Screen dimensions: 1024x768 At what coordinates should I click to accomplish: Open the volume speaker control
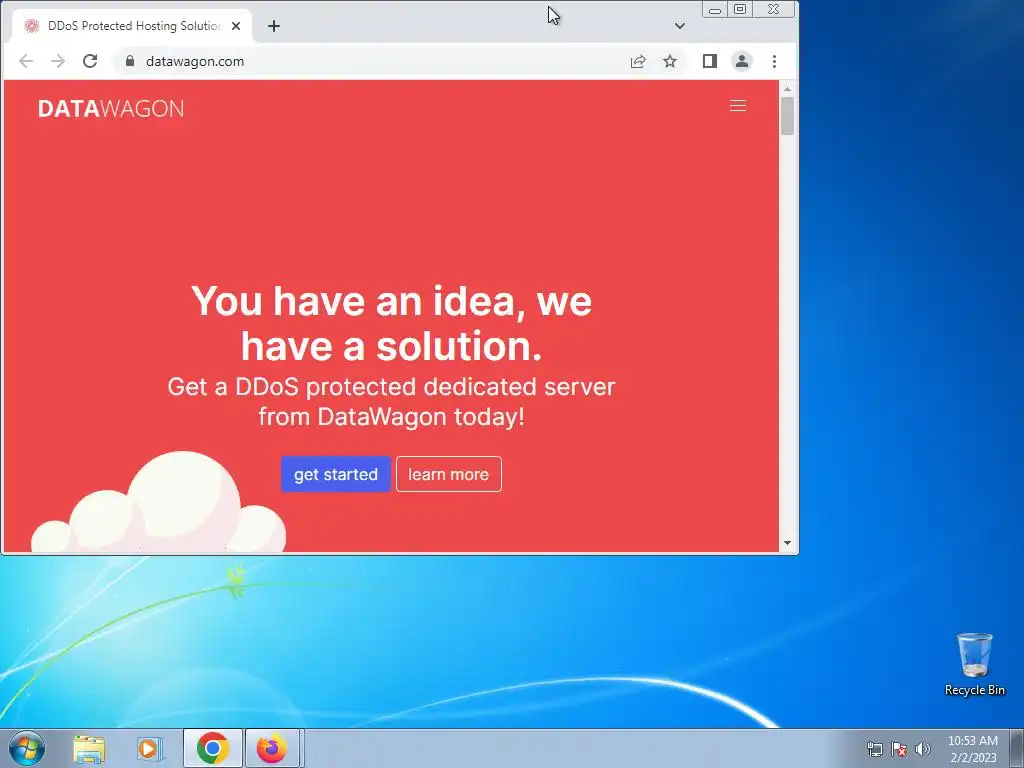(922, 749)
